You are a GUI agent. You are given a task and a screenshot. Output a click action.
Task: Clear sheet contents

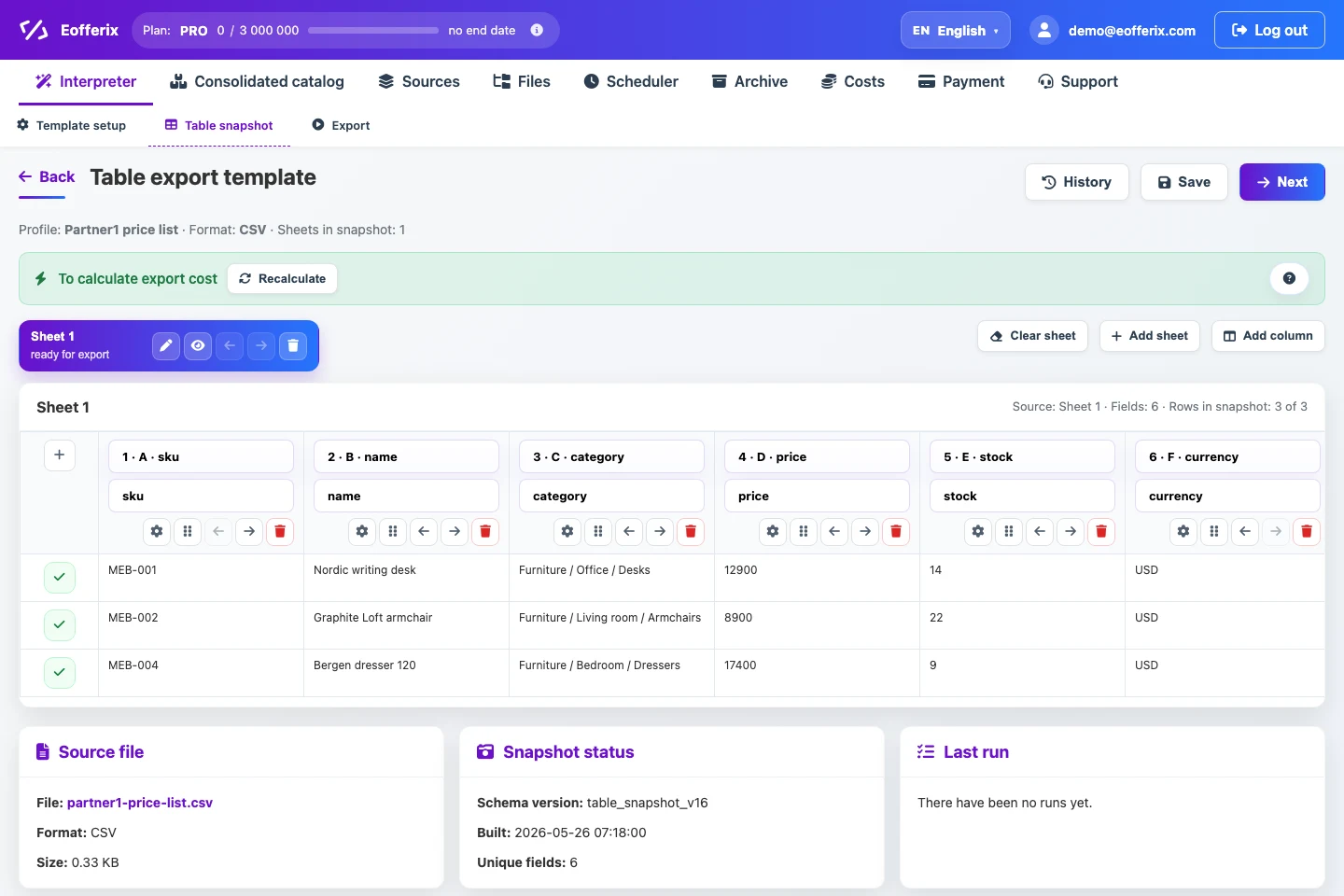pos(1033,336)
